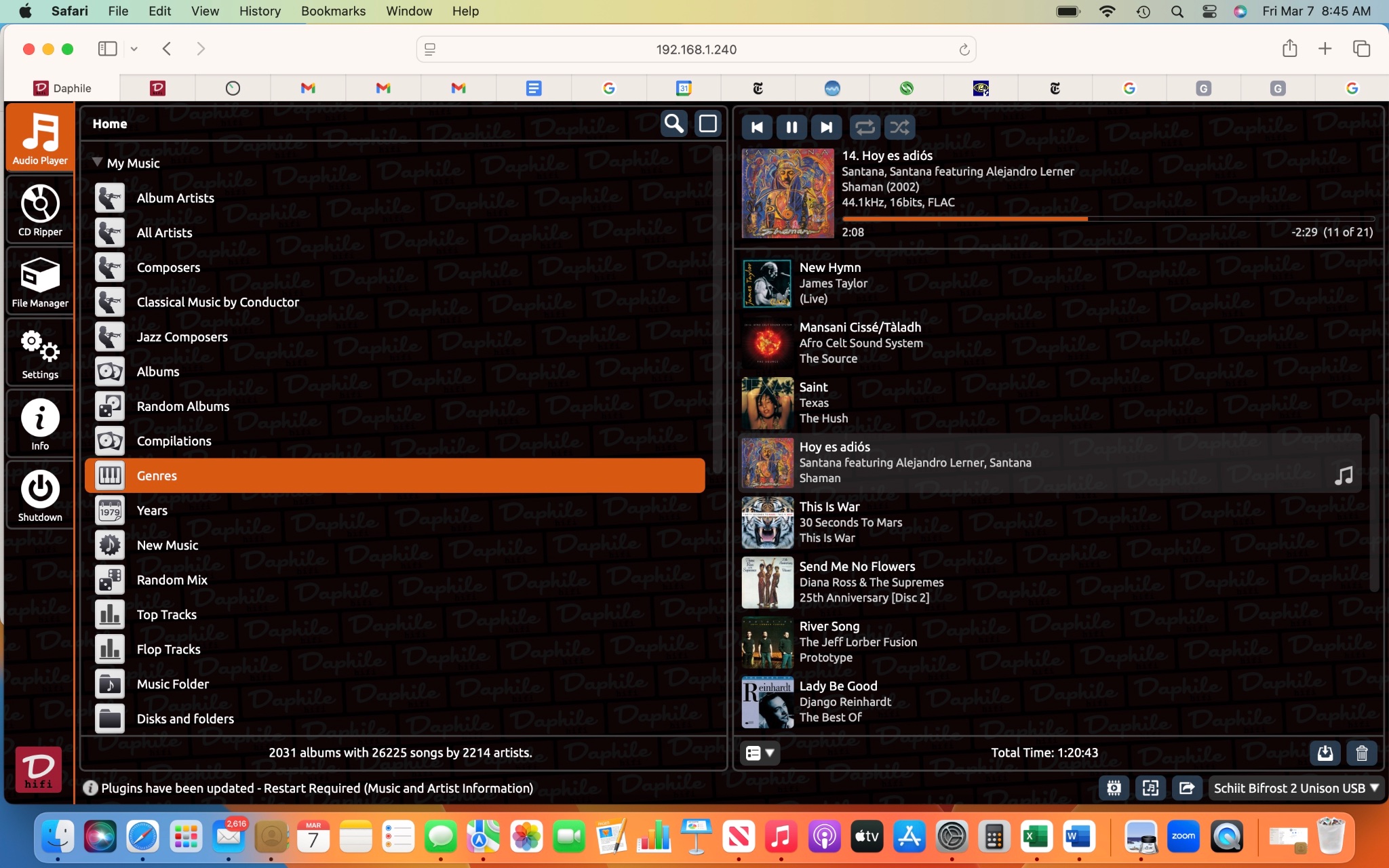Save the current playlist
Viewport: 1389px width, 868px height.
tap(1325, 753)
